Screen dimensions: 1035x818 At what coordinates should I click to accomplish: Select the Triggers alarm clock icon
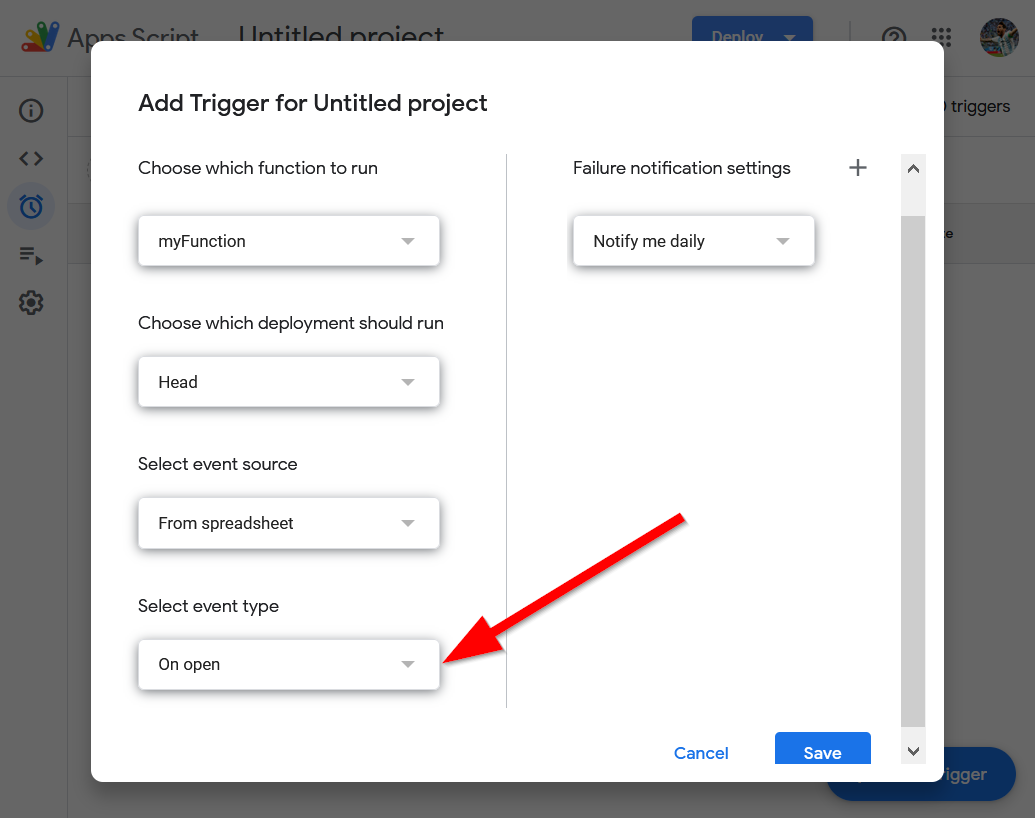(31, 207)
